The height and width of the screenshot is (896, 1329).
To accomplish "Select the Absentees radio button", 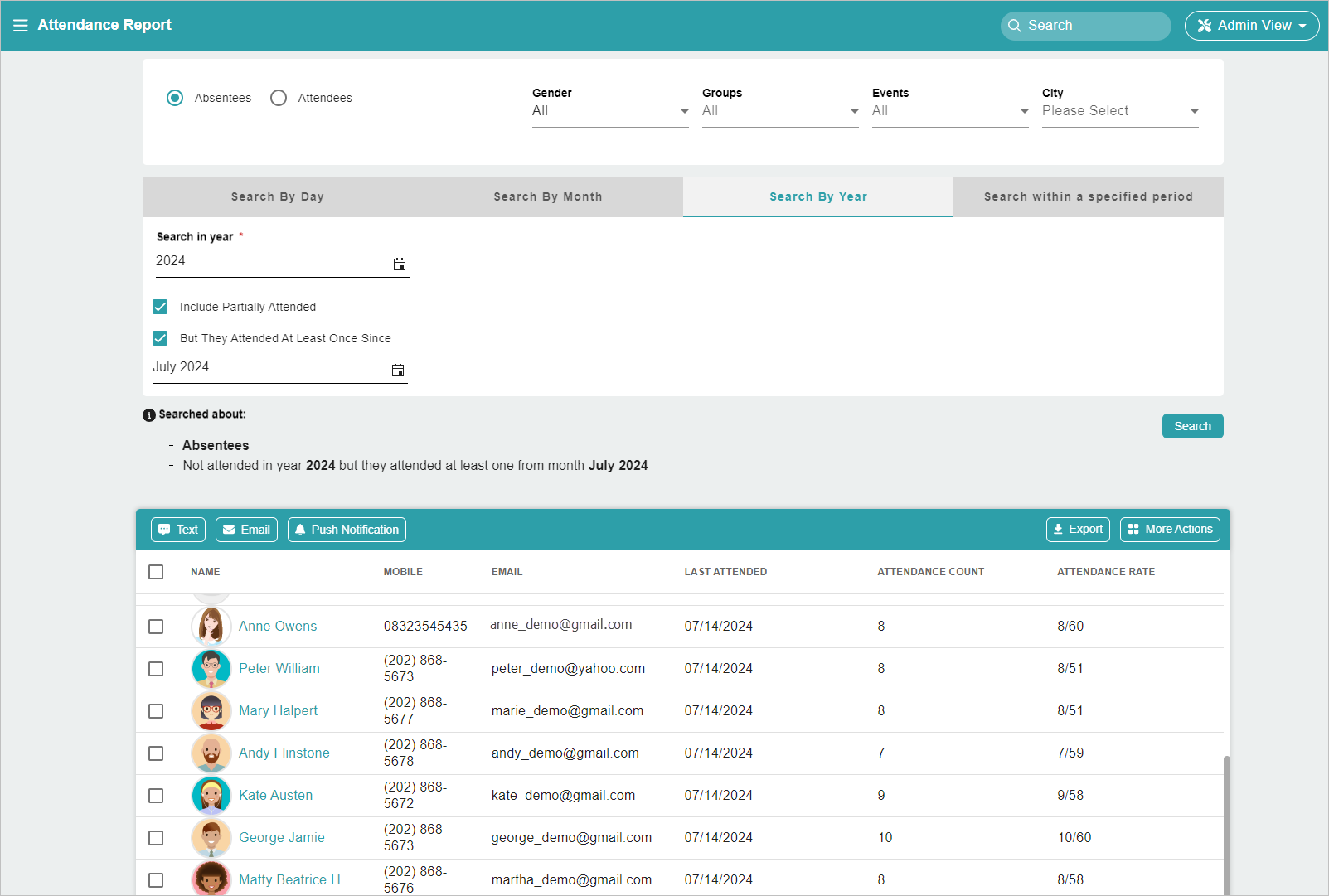I will tap(175, 98).
